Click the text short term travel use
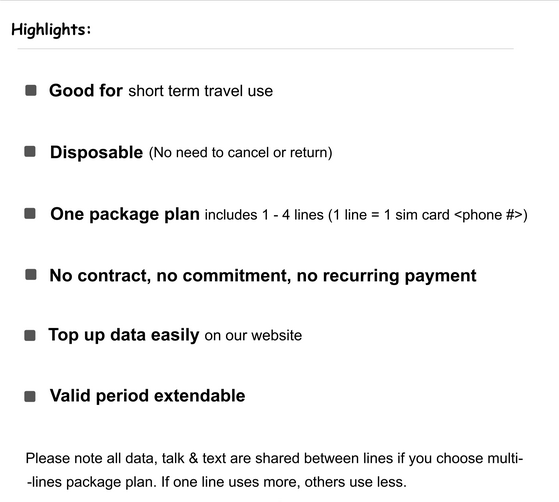559x502 pixels. click(x=200, y=91)
